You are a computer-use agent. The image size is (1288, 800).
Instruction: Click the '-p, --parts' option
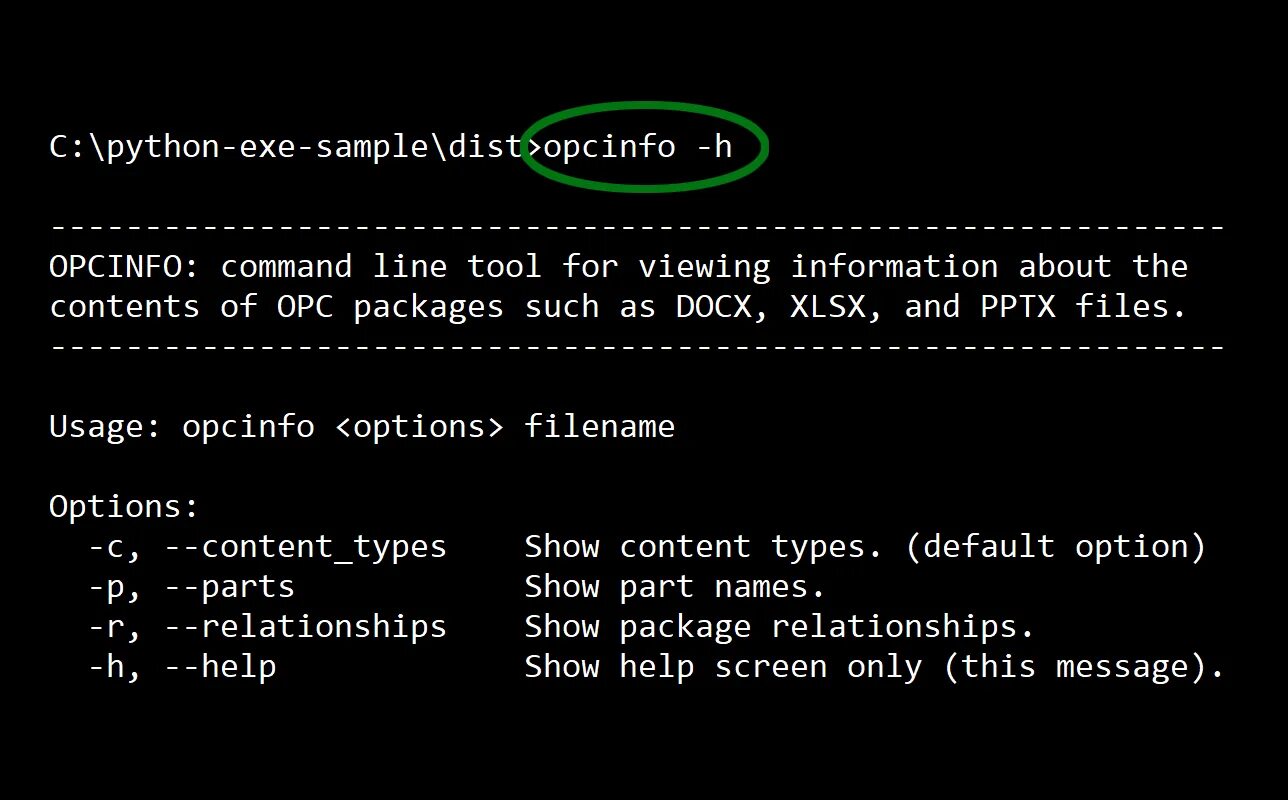pyautogui.click(x=191, y=587)
